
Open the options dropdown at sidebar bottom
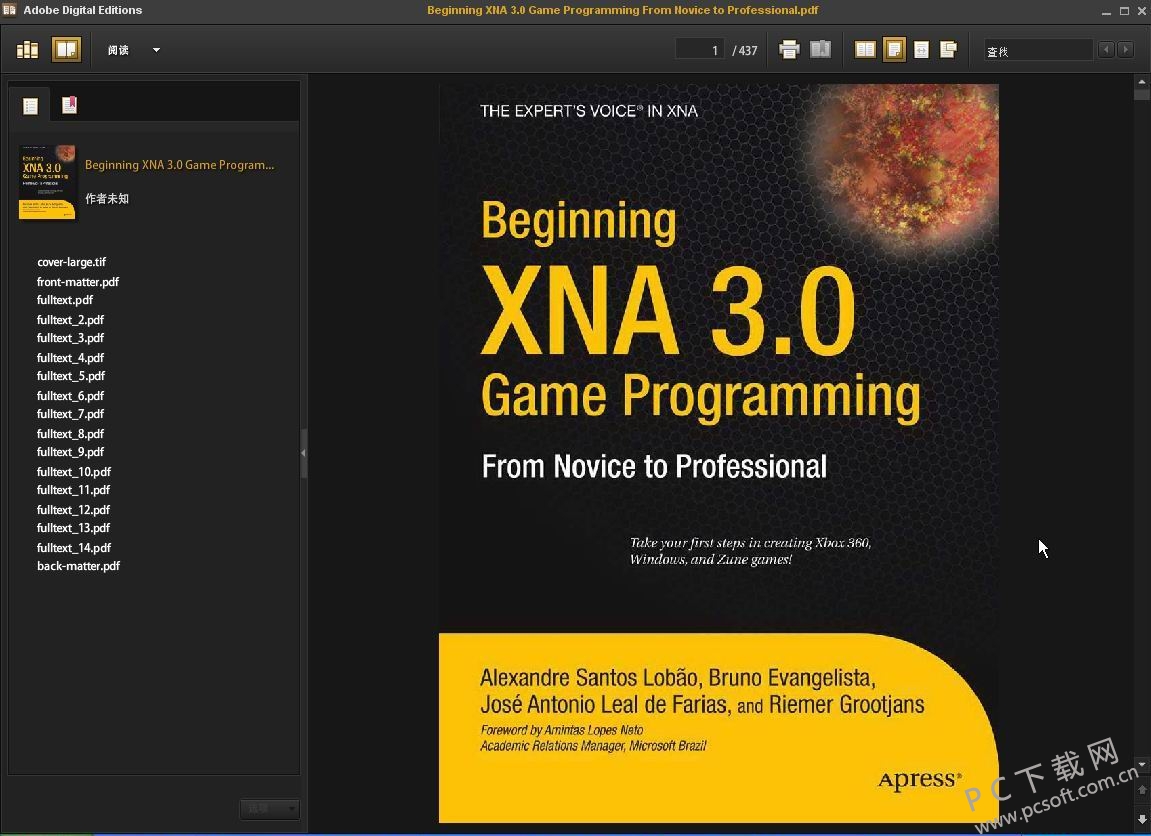(269, 809)
